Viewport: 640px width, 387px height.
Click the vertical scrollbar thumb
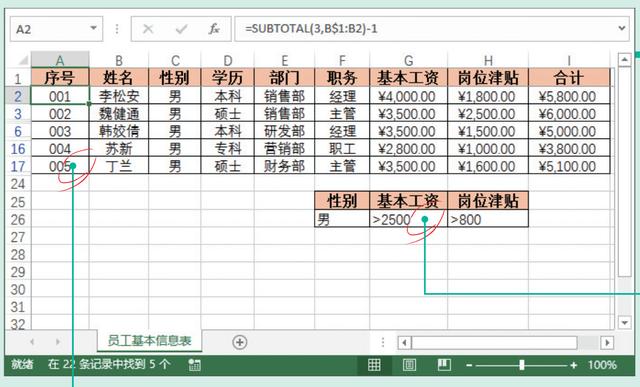coord(624,171)
